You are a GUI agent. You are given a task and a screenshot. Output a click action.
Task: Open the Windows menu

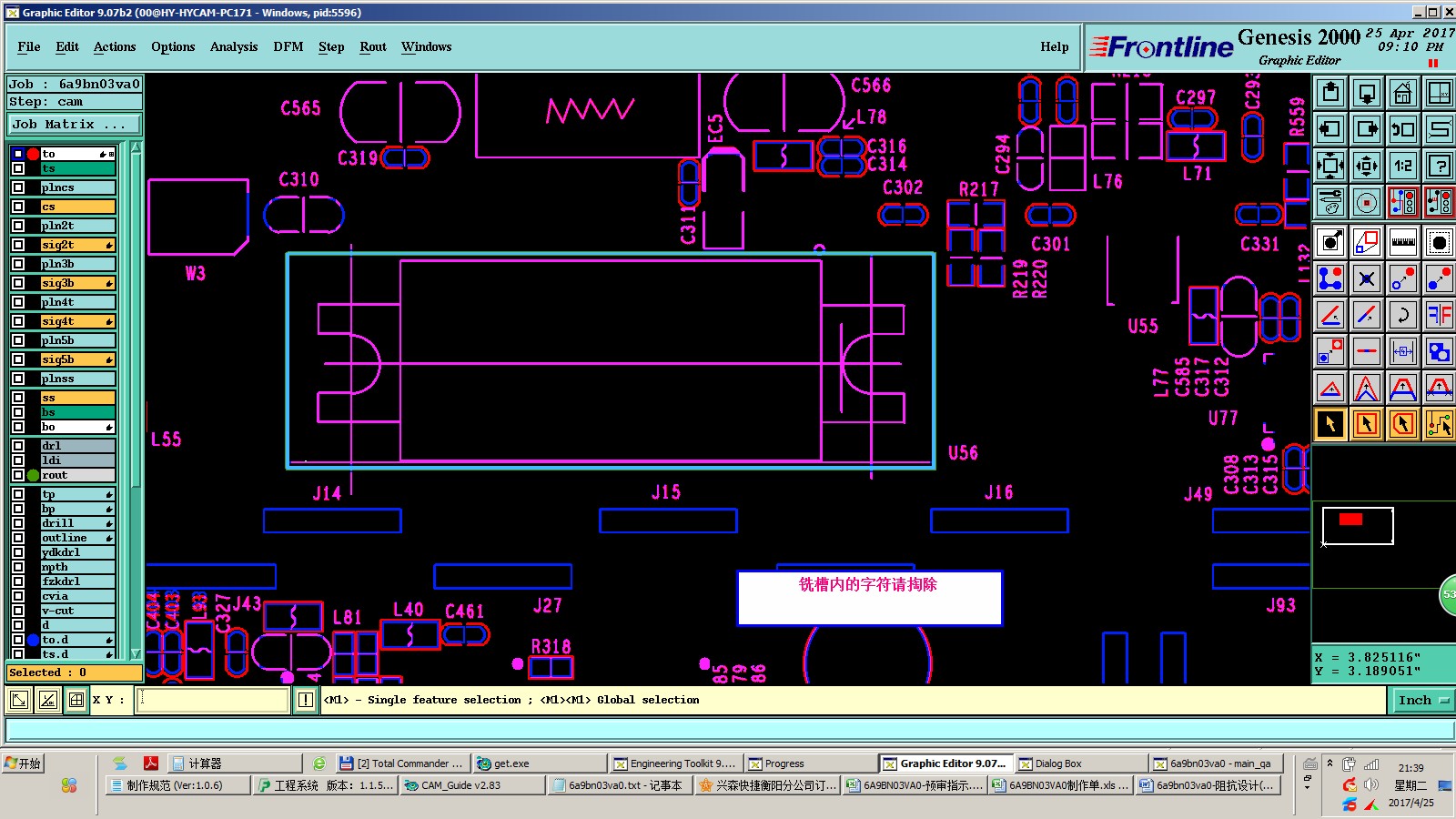[426, 46]
